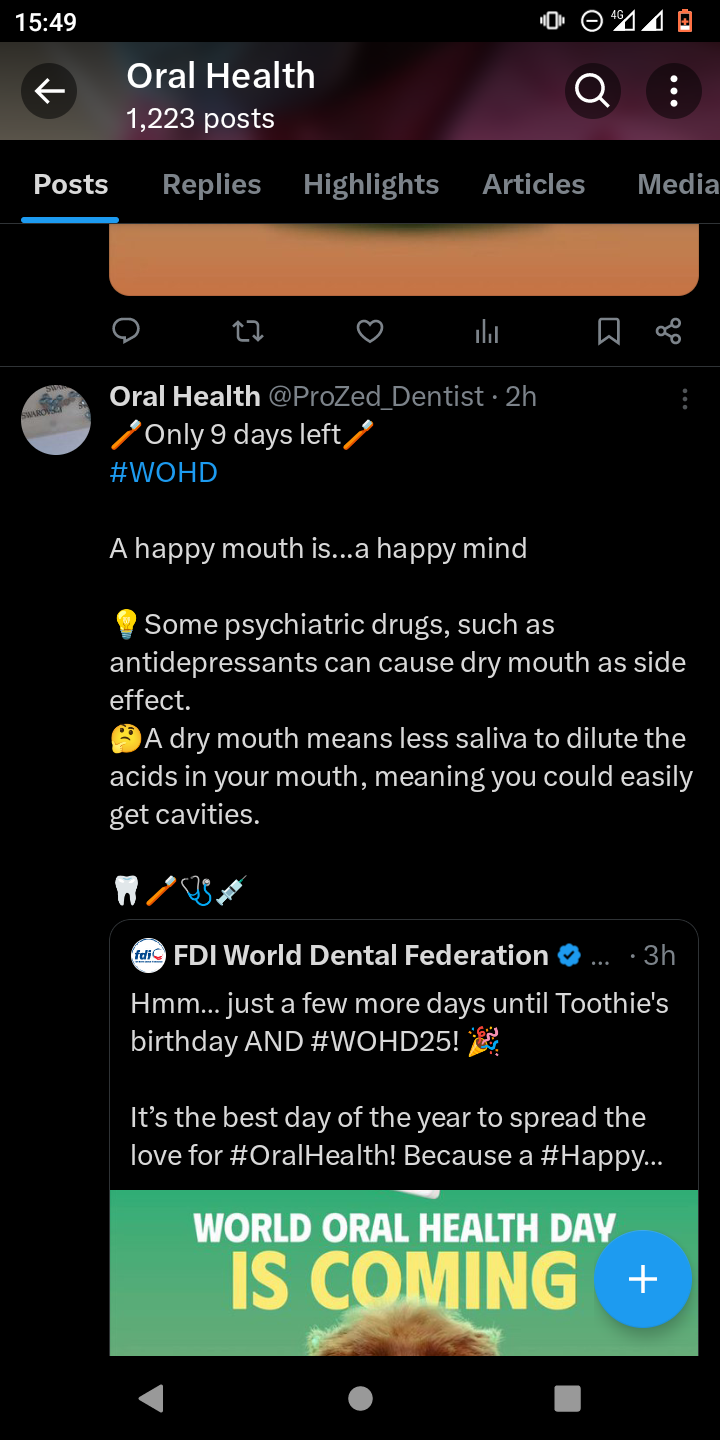
Task: View post analytics bar chart icon
Action: [x=487, y=331]
